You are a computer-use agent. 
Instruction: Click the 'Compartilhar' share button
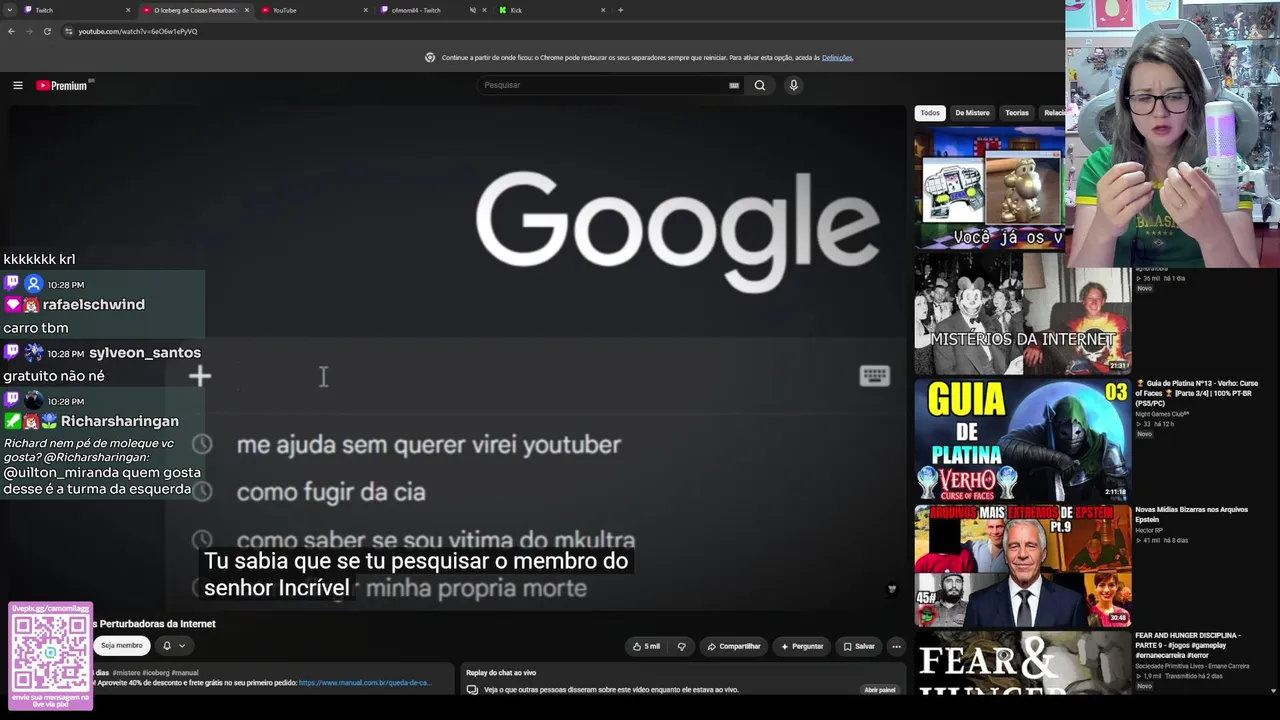(734, 646)
